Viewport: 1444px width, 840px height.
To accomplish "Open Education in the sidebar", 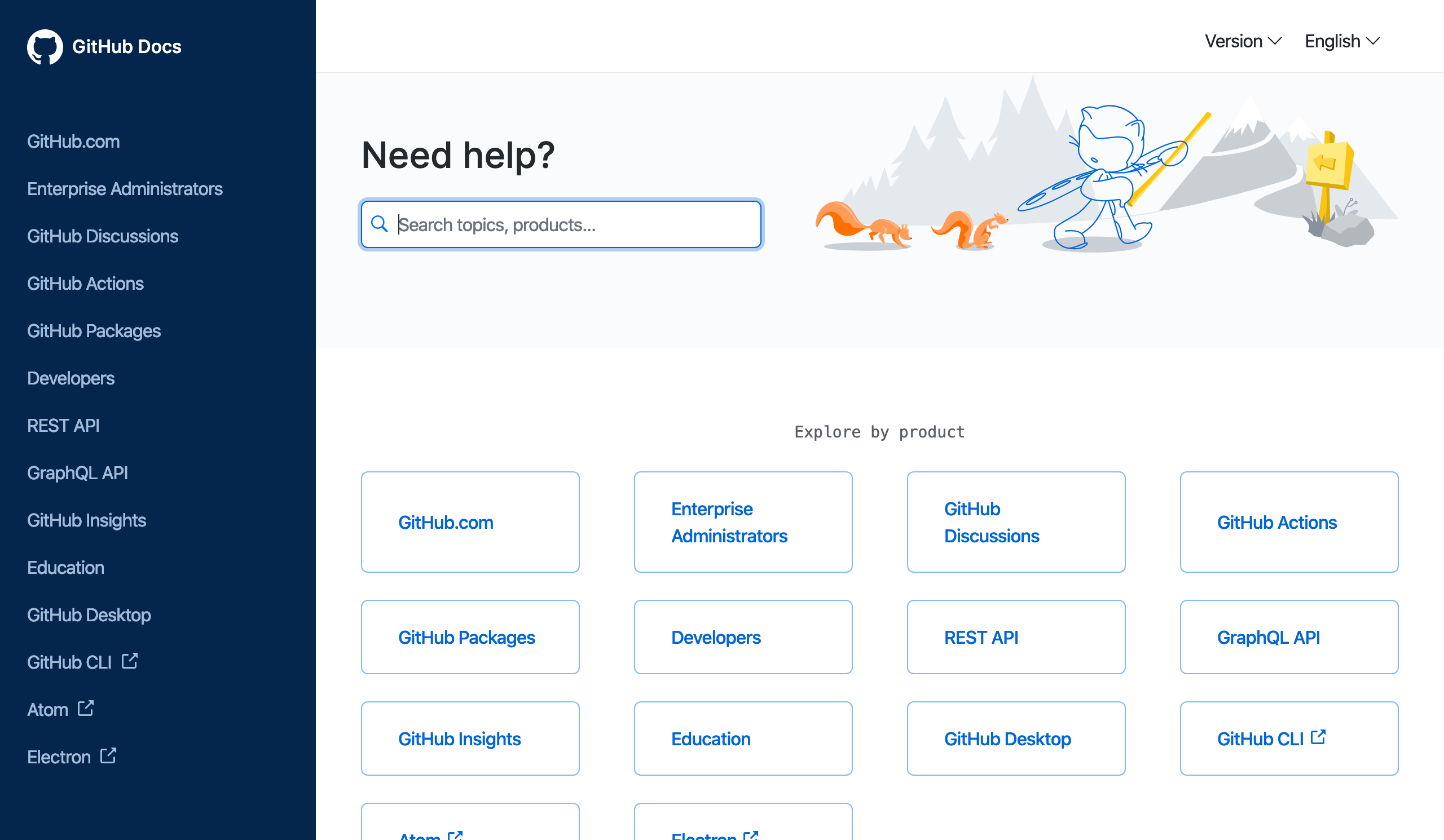I will tap(65, 568).
